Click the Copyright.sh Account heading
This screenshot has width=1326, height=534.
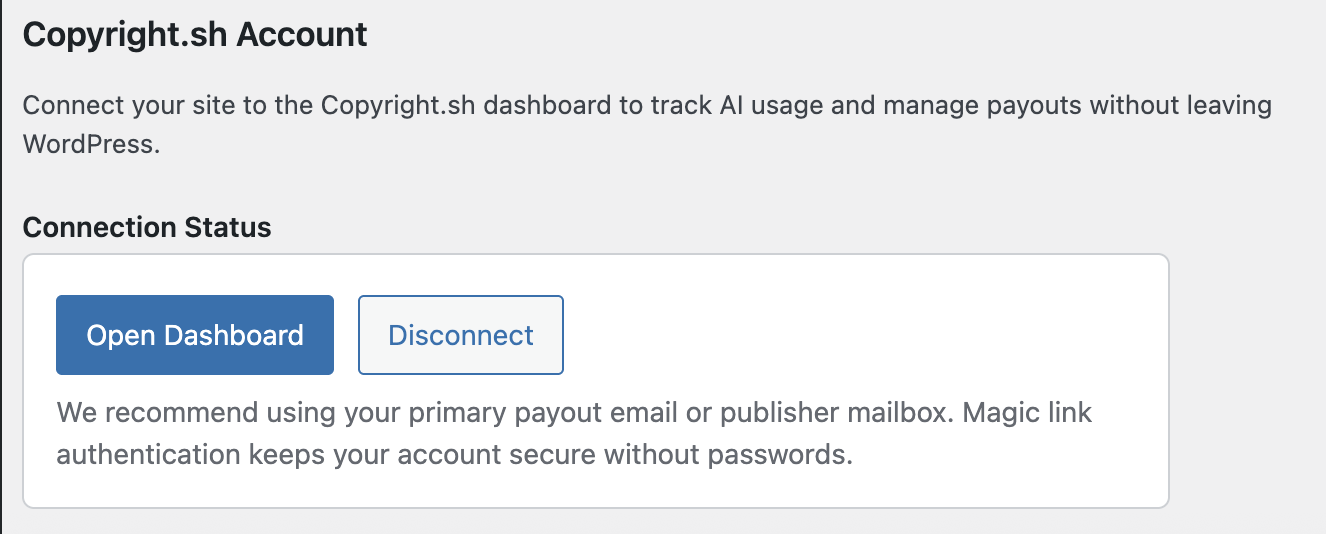point(195,35)
